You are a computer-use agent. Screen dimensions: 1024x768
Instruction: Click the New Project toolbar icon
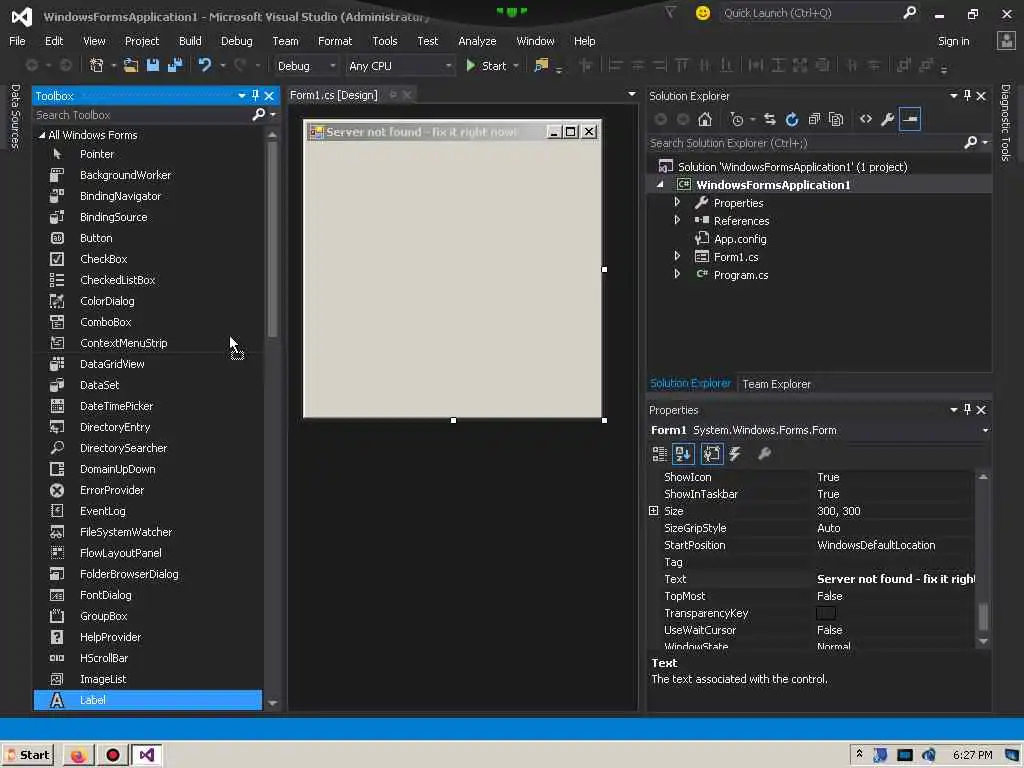pos(97,65)
